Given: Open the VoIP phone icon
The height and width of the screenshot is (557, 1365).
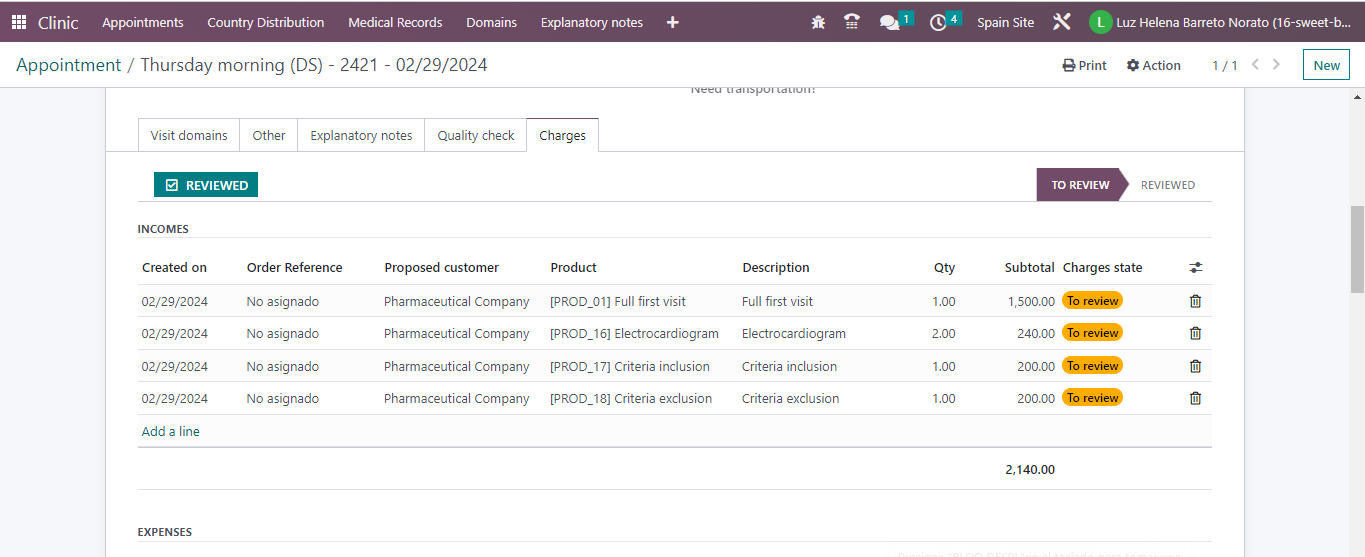Looking at the screenshot, I should pos(852,22).
